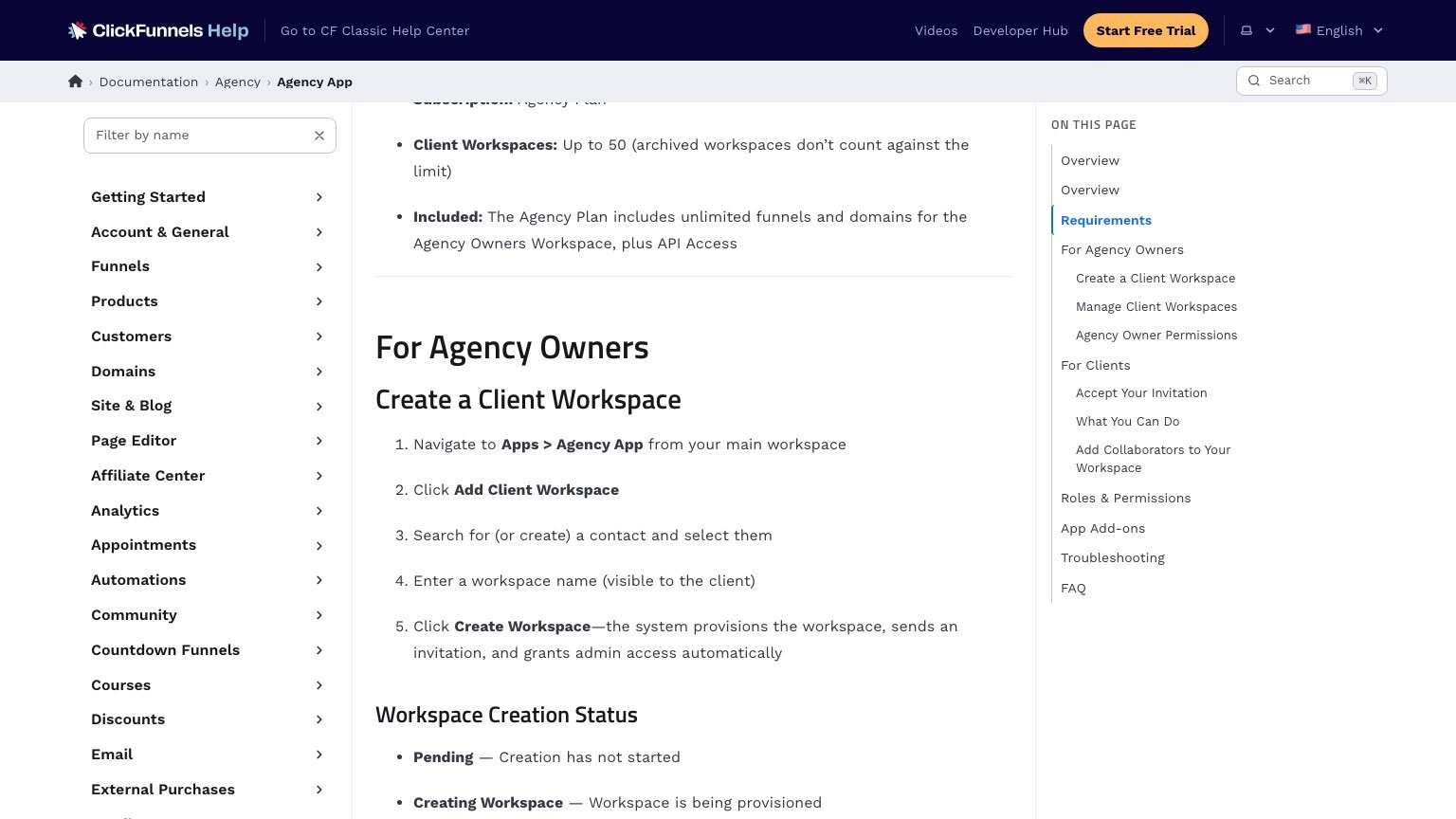
Task: Open the Search box
Action: pyautogui.click(x=1311, y=81)
